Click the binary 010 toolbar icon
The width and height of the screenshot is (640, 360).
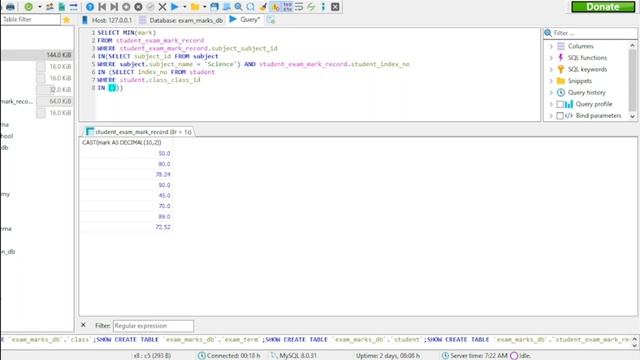coord(287,7)
